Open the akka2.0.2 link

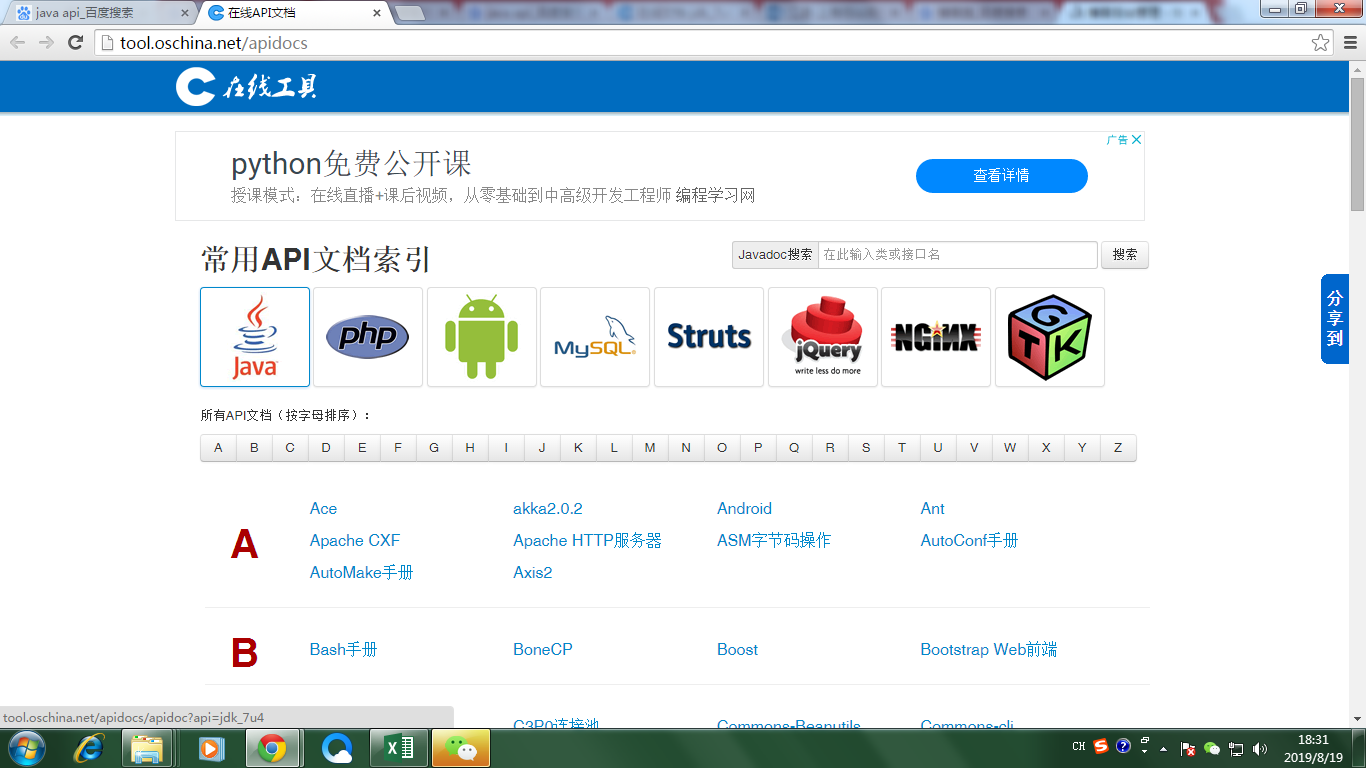click(548, 508)
